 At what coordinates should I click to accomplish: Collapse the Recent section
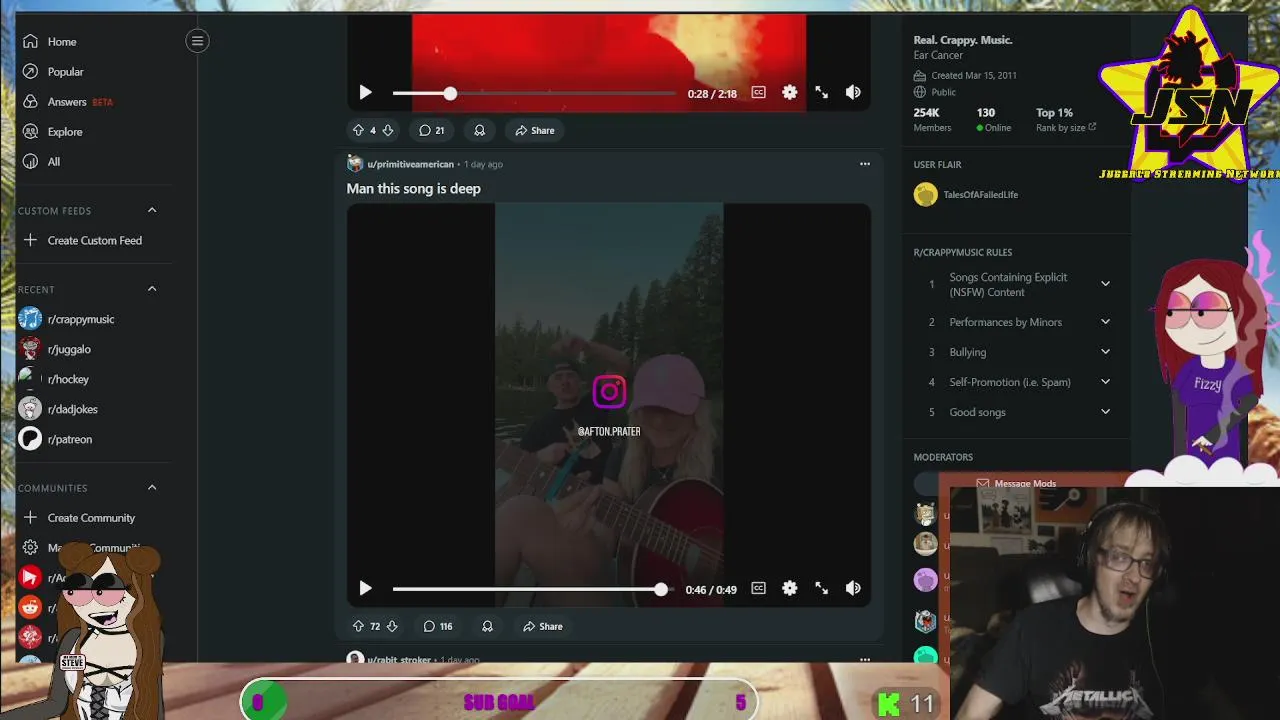(x=152, y=289)
